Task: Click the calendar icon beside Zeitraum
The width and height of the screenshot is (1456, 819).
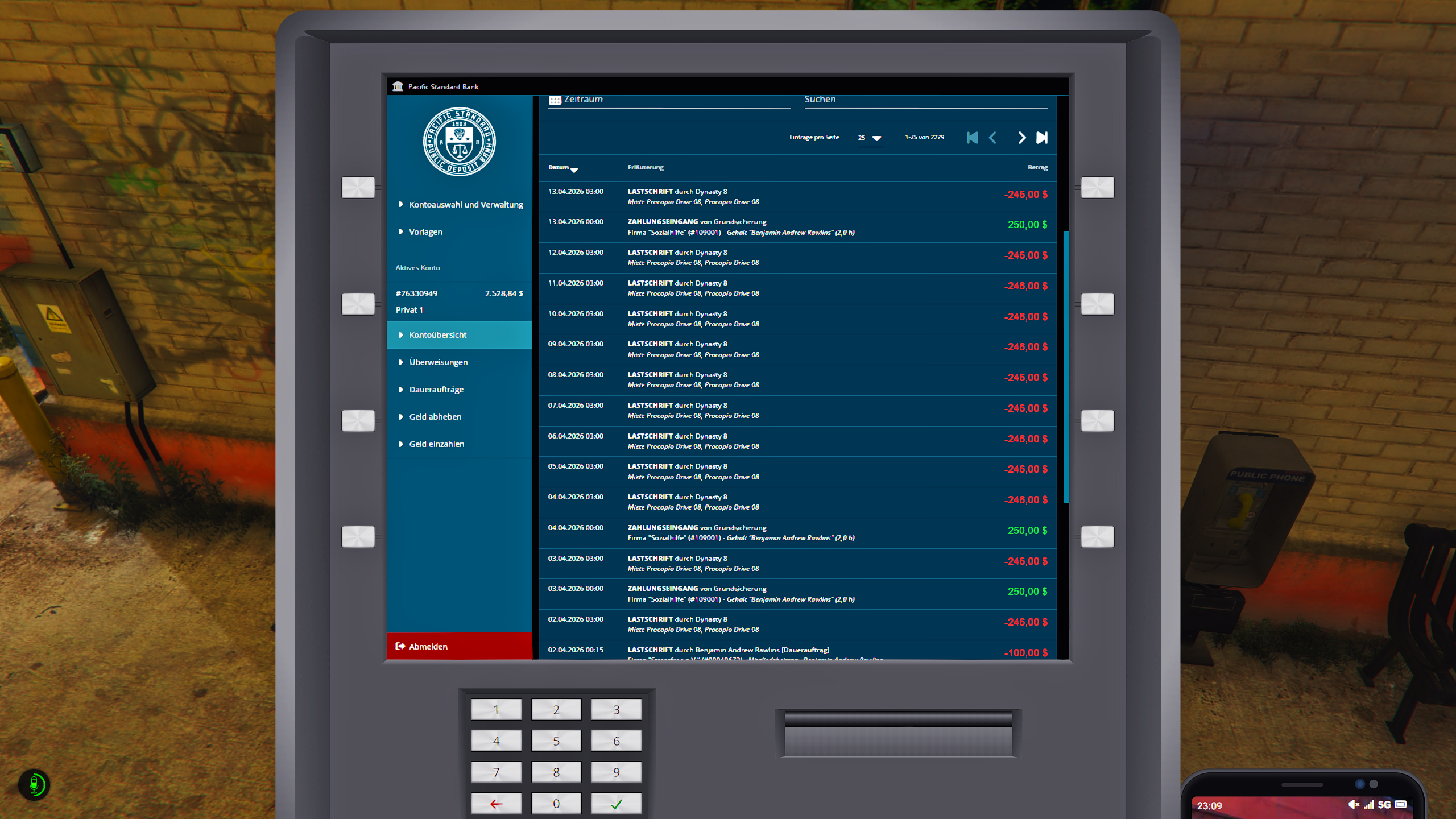Action: [x=555, y=100]
